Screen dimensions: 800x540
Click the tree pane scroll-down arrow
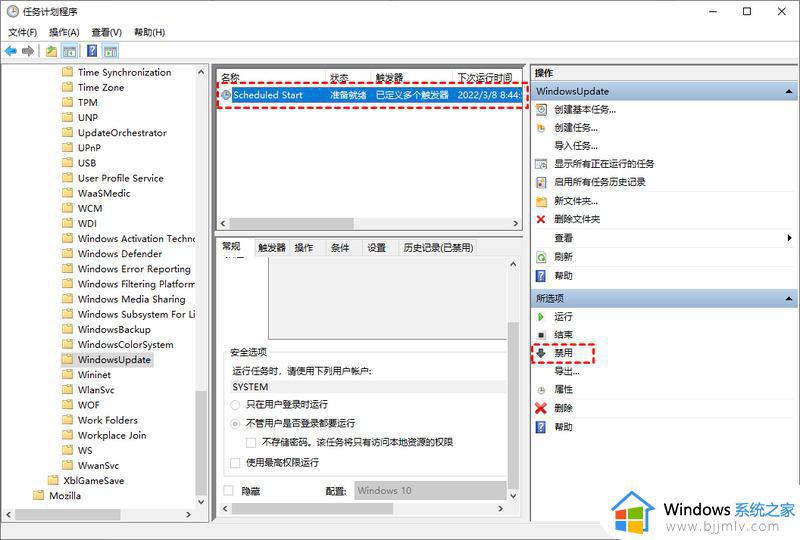point(201,502)
